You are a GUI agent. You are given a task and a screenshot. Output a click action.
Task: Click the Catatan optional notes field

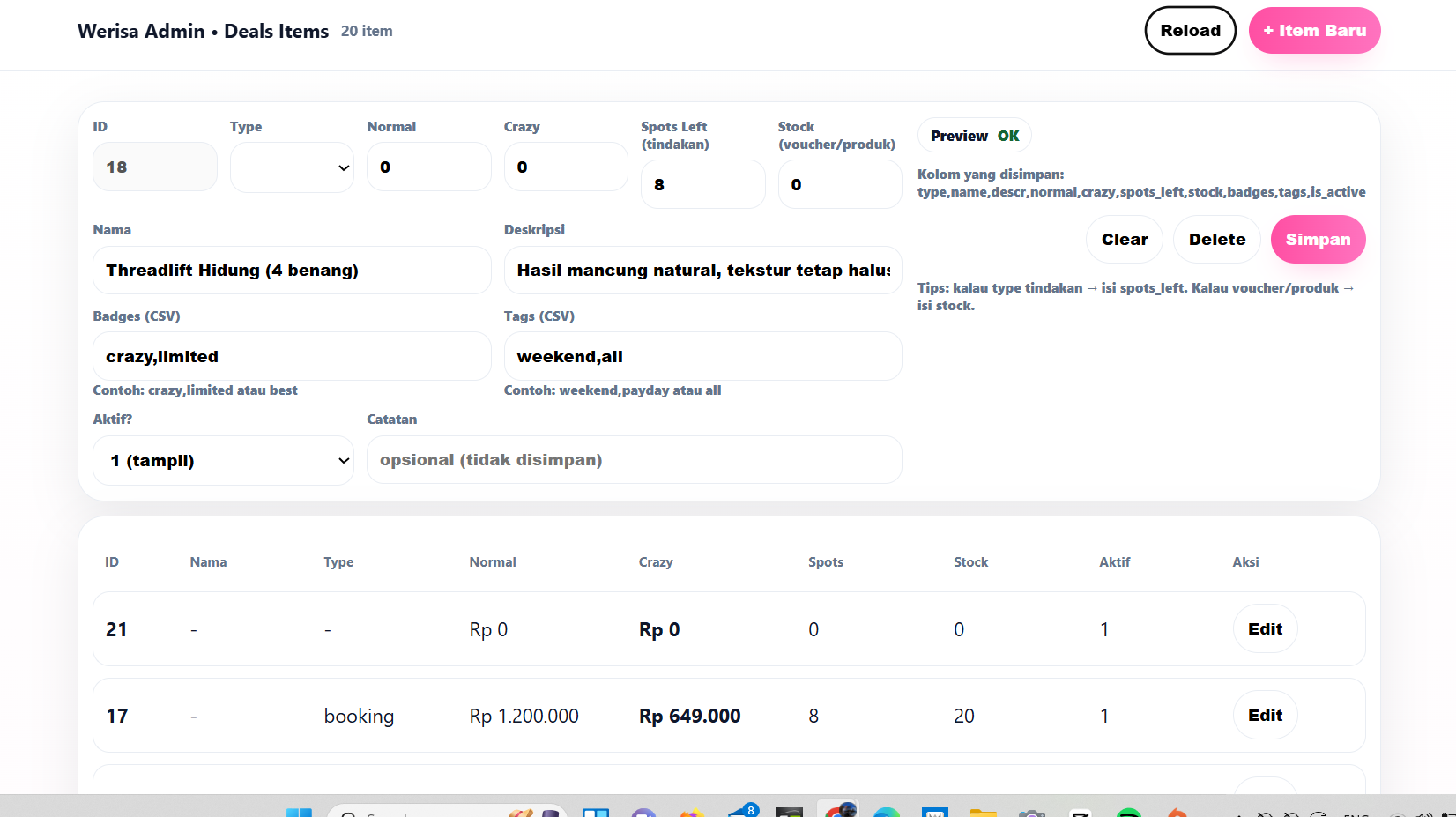point(634,460)
